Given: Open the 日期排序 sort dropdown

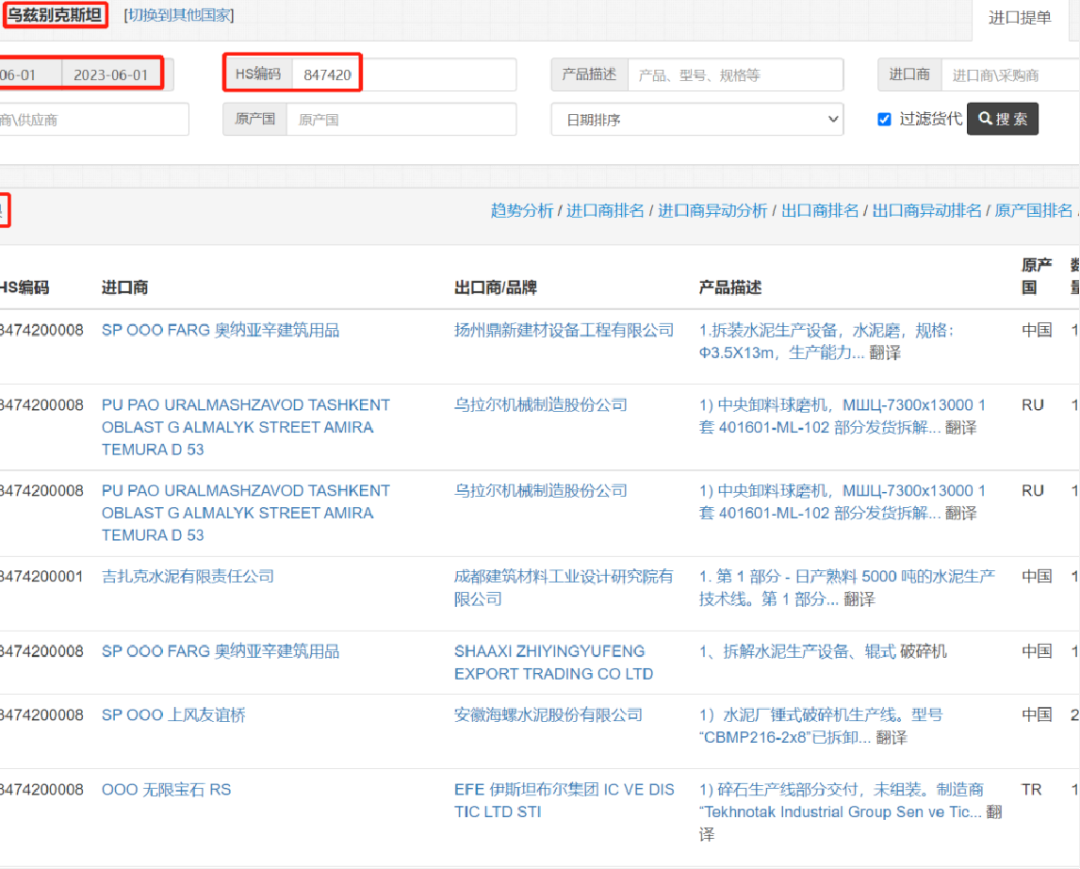Looking at the screenshot, I should tap(697, 119).
